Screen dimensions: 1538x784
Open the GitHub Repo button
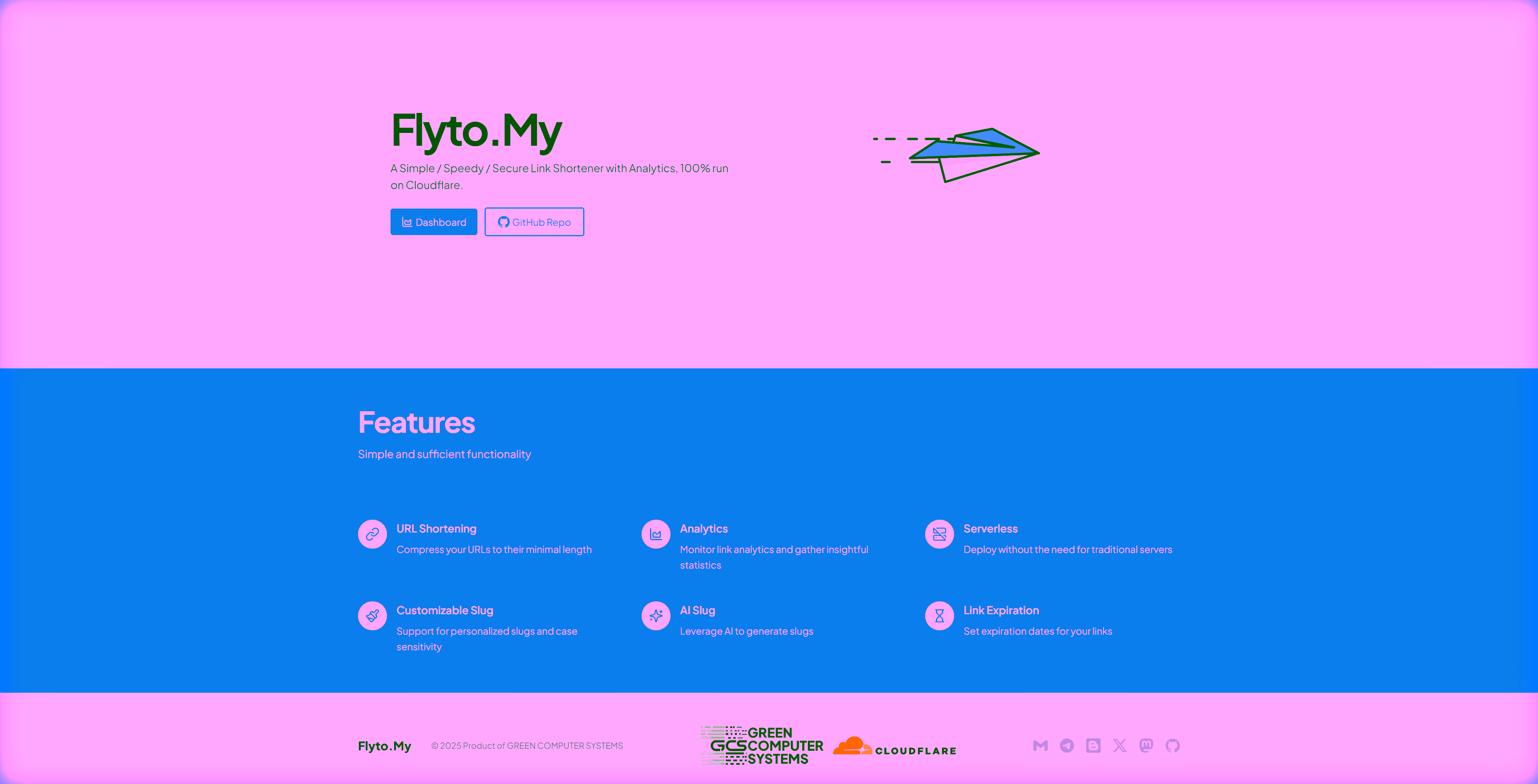[x=534, y=221]
